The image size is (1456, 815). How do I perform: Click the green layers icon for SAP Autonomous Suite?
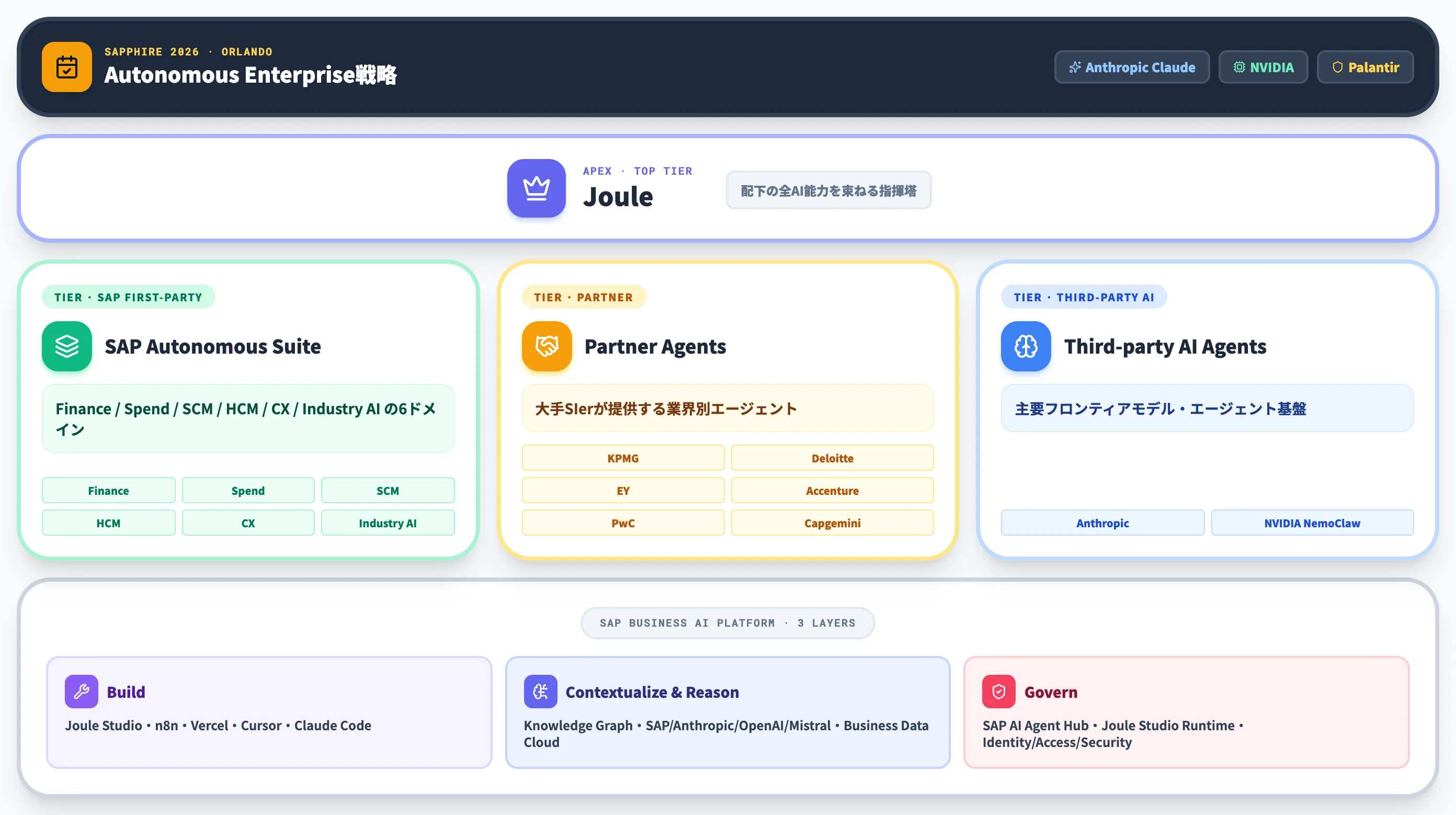pyautogui.click(x=67, y=346)
